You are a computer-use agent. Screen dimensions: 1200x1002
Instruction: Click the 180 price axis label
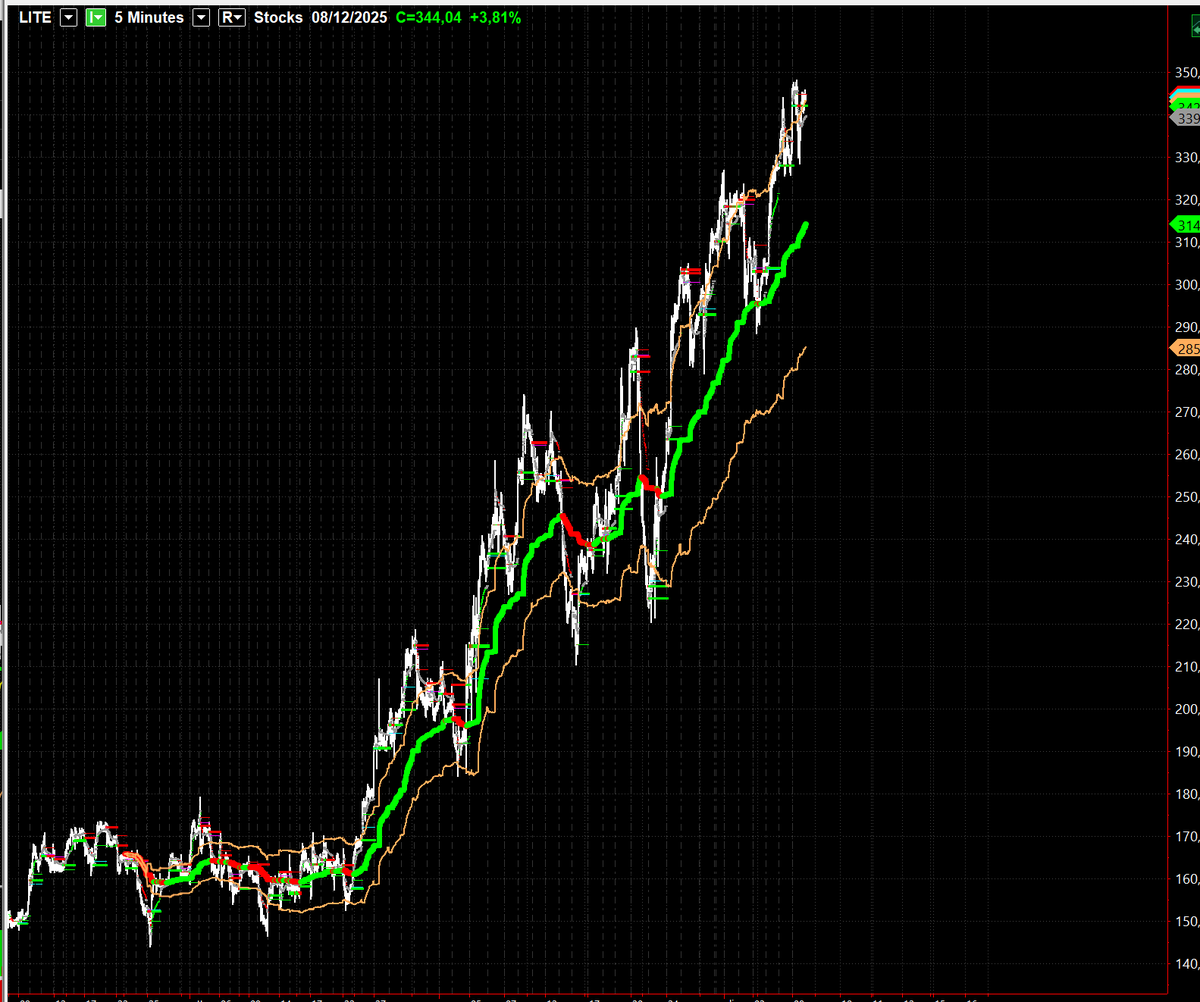pos(1187,794)
